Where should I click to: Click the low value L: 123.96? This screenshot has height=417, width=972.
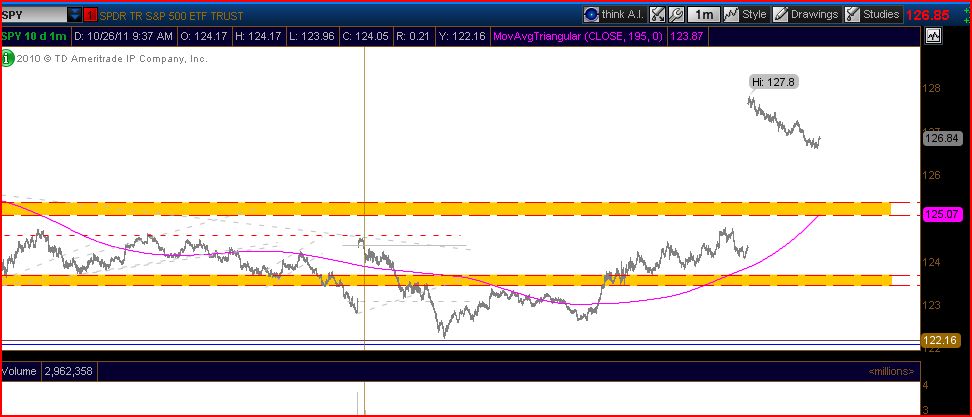pyautogui.click(x=313, y=37)
